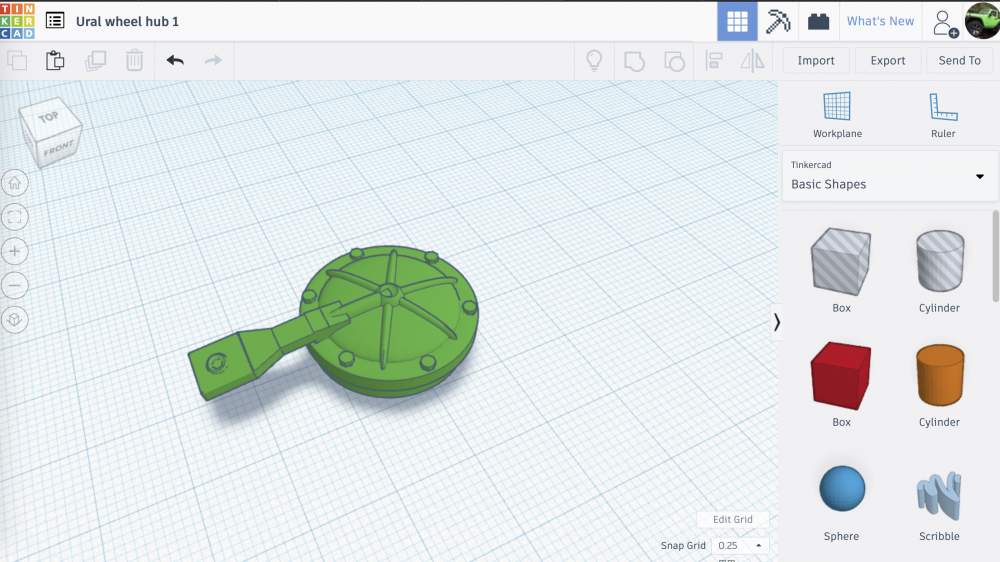The height and width of the screenshot is (562, 1000).
Task: Toggle orthographic perspective view cube icon
Action: (15, 320)
